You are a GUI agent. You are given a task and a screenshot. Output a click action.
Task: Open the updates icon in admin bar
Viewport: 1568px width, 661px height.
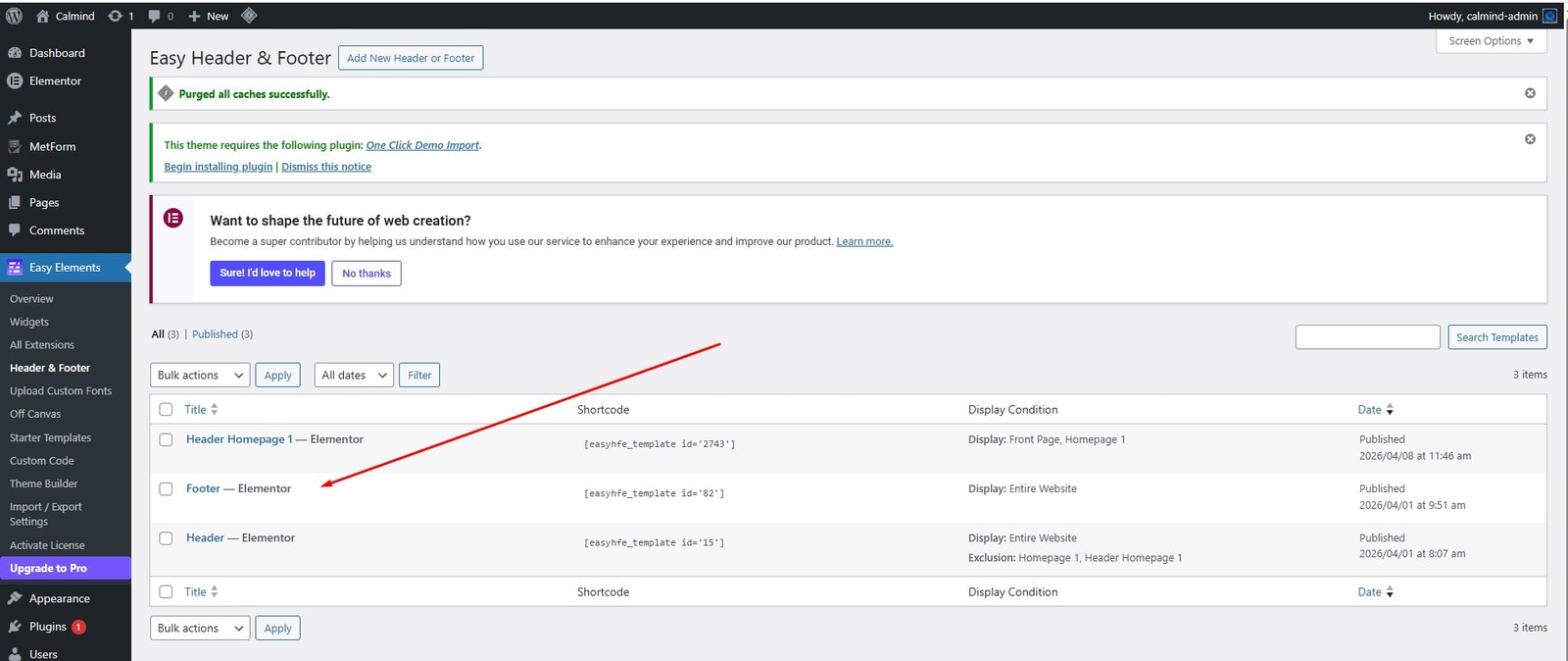coord(116,16)
